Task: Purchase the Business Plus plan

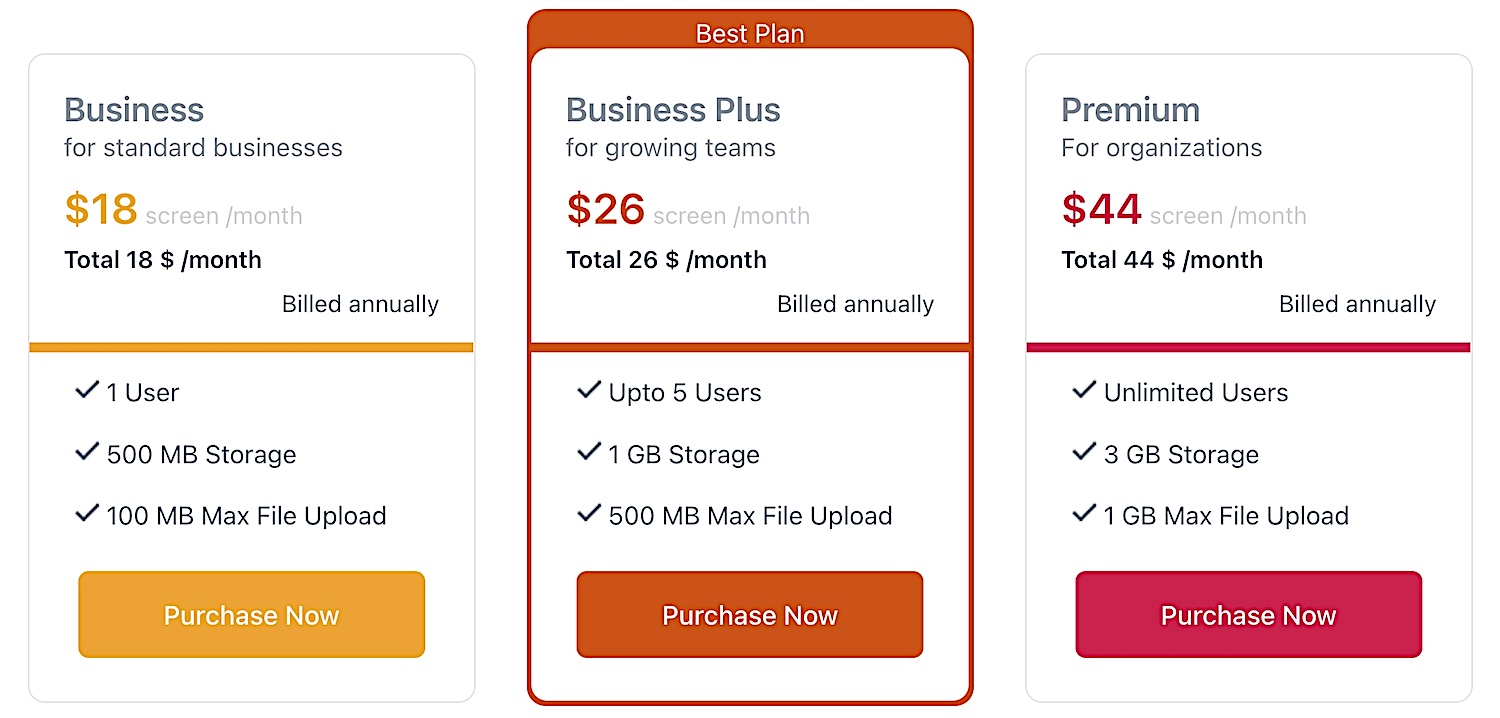Action: [x=750, y=615]
